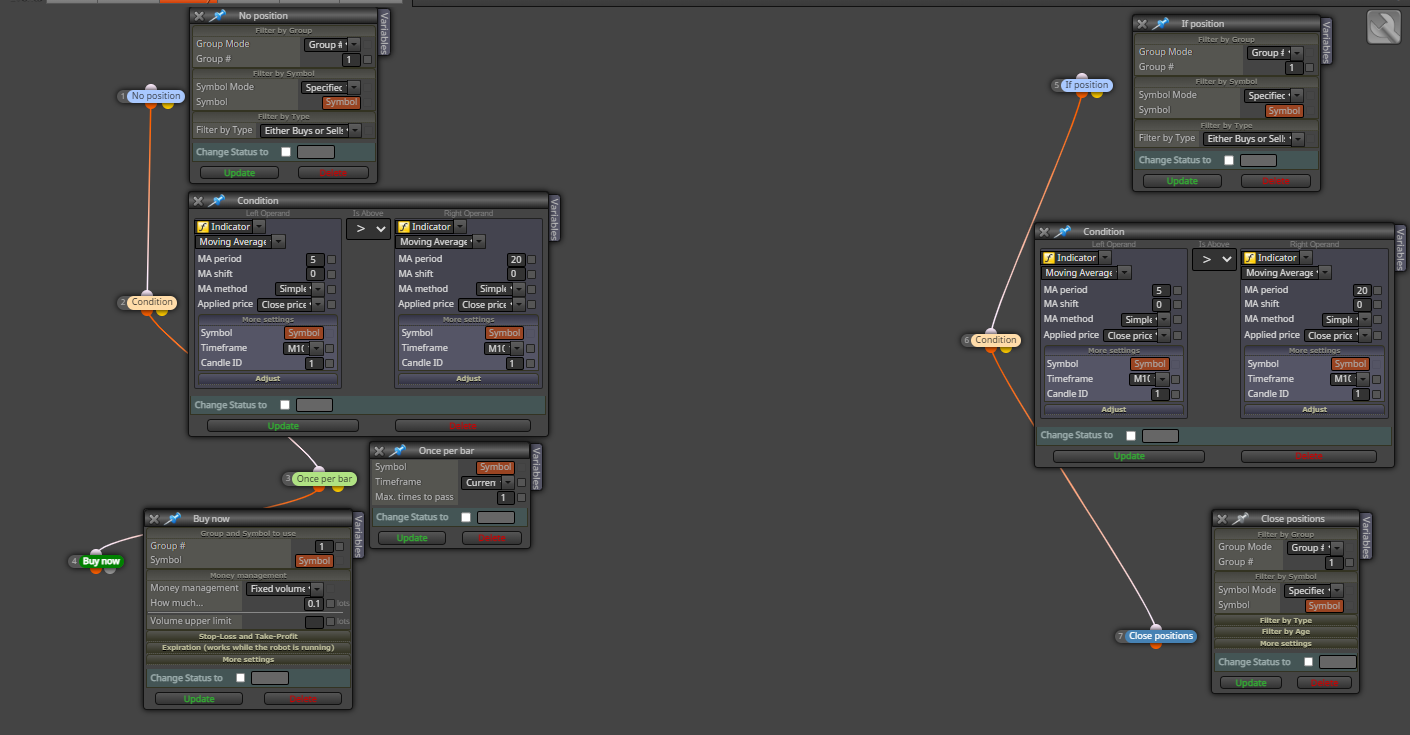The height and width of the screenshot is (735, 1410).
Task: Select the No position block node
Action: (x=156, y=96)
